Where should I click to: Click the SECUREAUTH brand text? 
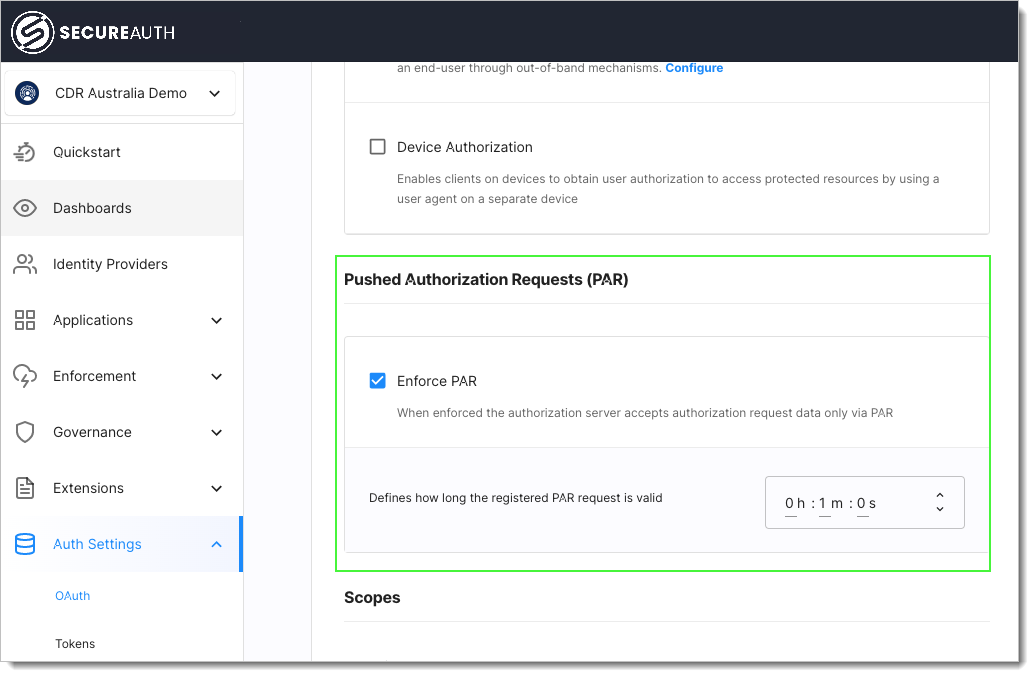point(117,32)
